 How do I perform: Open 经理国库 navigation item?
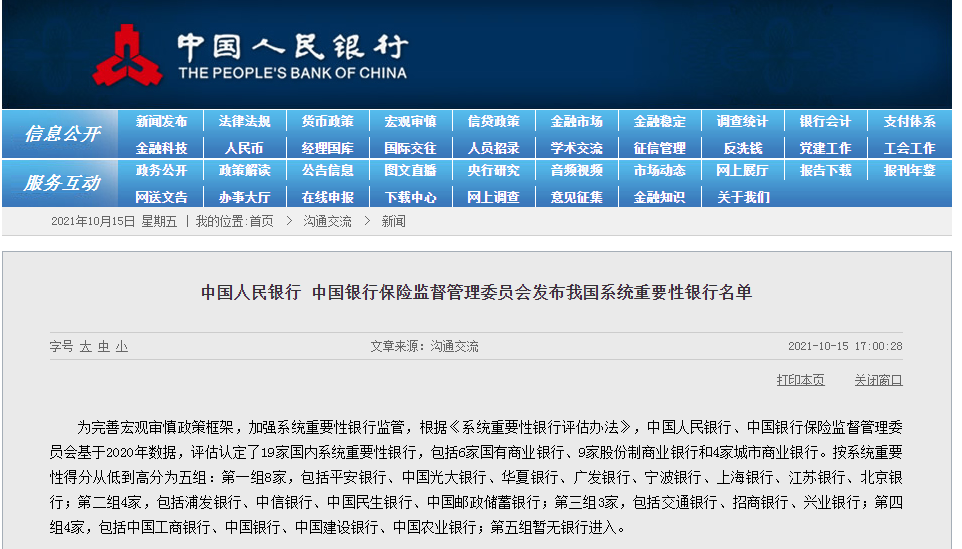(x=328, y=148)
